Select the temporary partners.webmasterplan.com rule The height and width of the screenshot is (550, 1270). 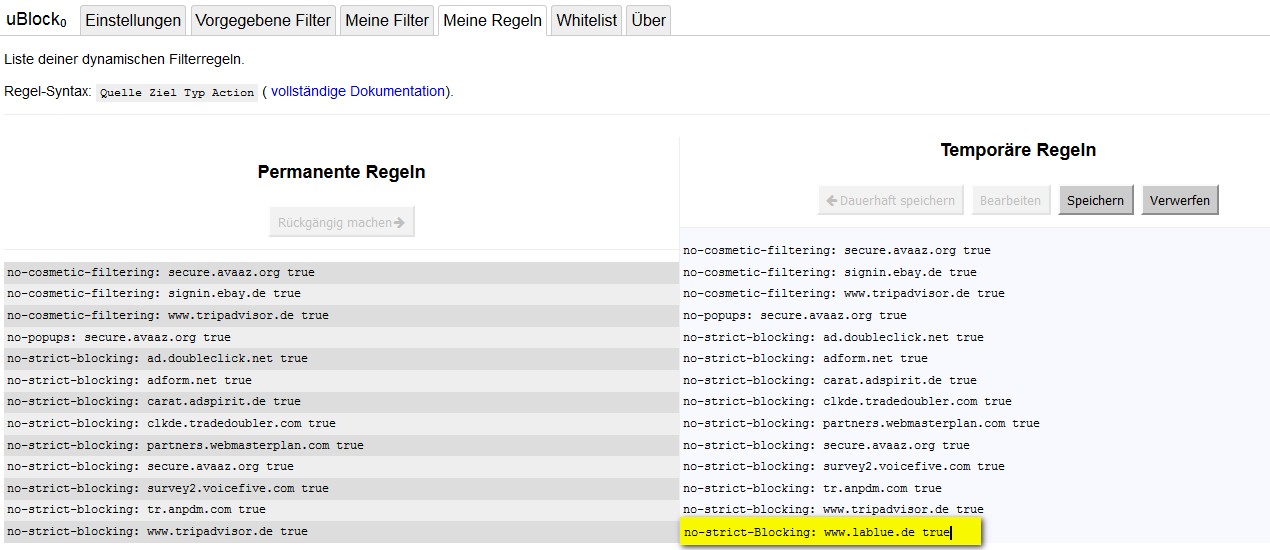(861, 423)
